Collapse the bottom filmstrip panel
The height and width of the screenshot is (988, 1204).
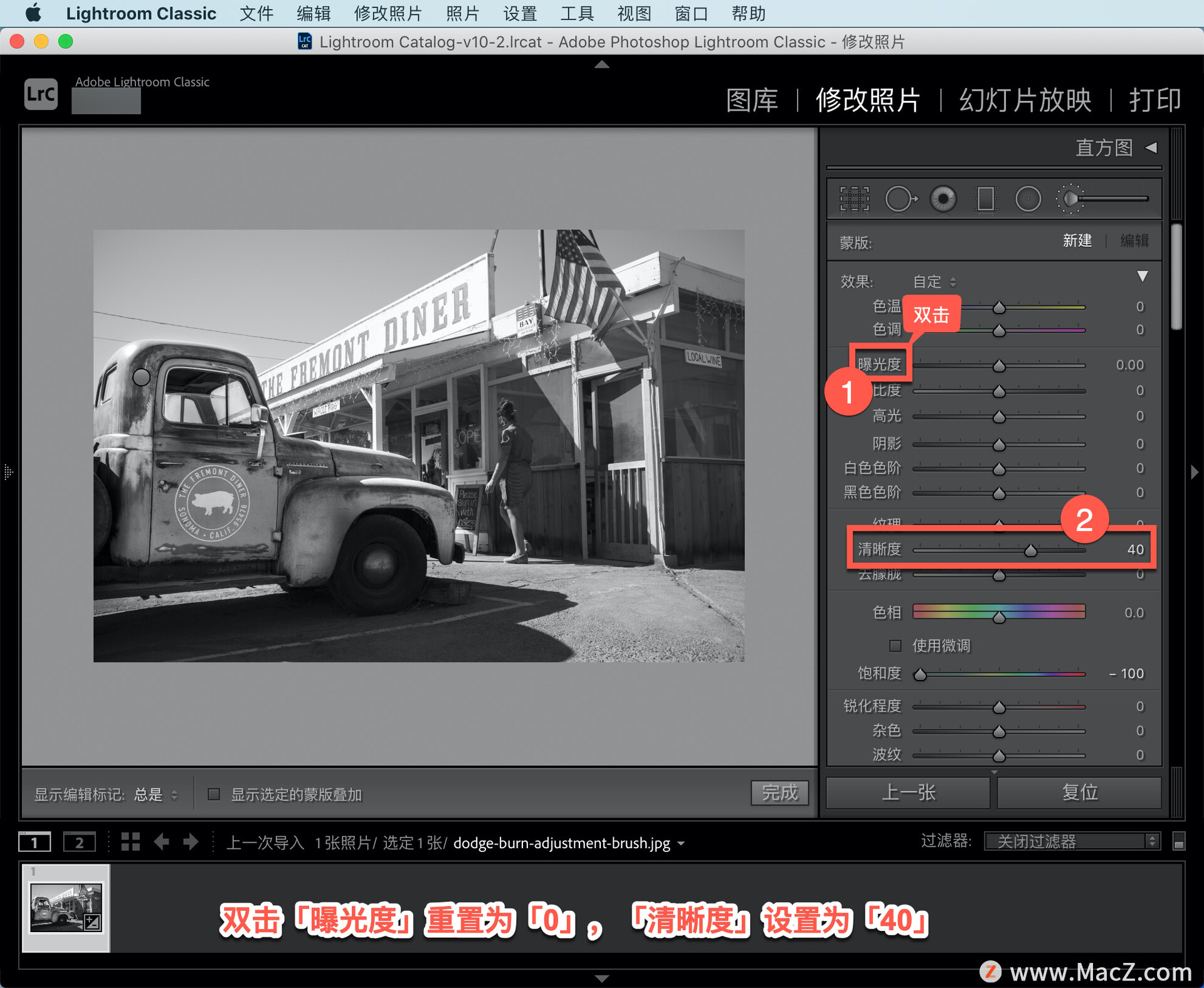601,978
